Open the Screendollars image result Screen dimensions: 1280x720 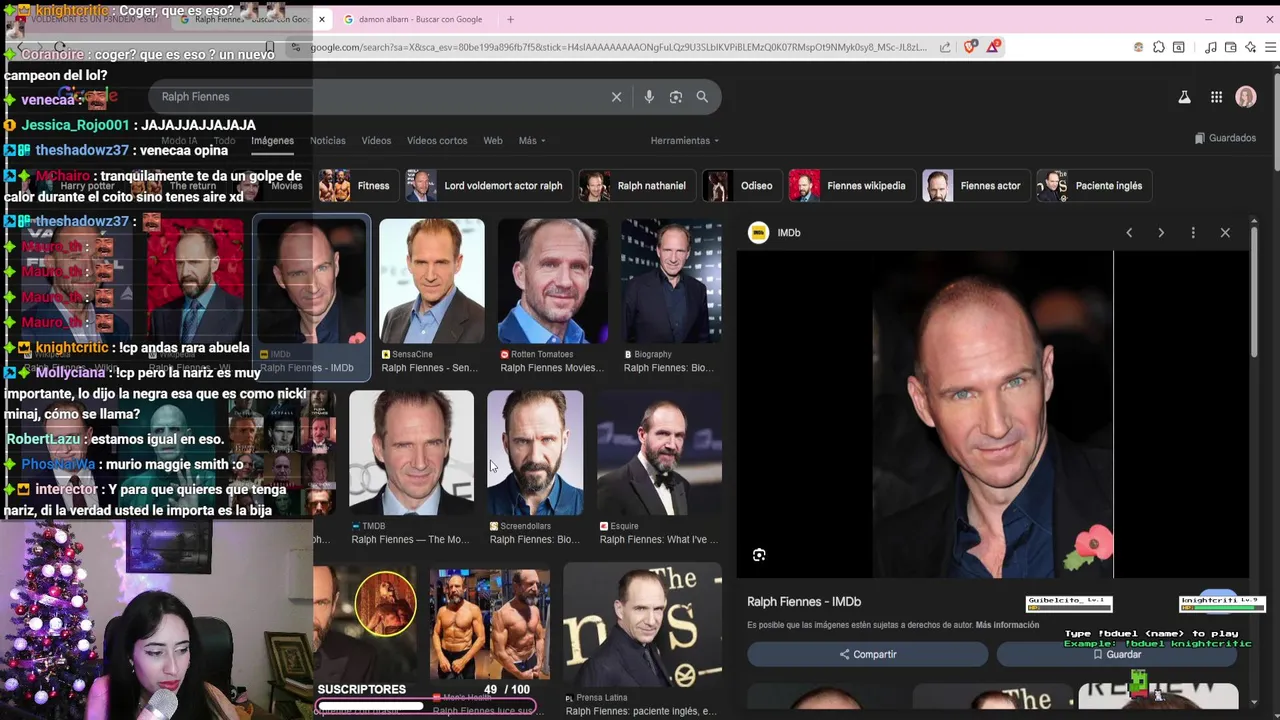coord(535,468)
